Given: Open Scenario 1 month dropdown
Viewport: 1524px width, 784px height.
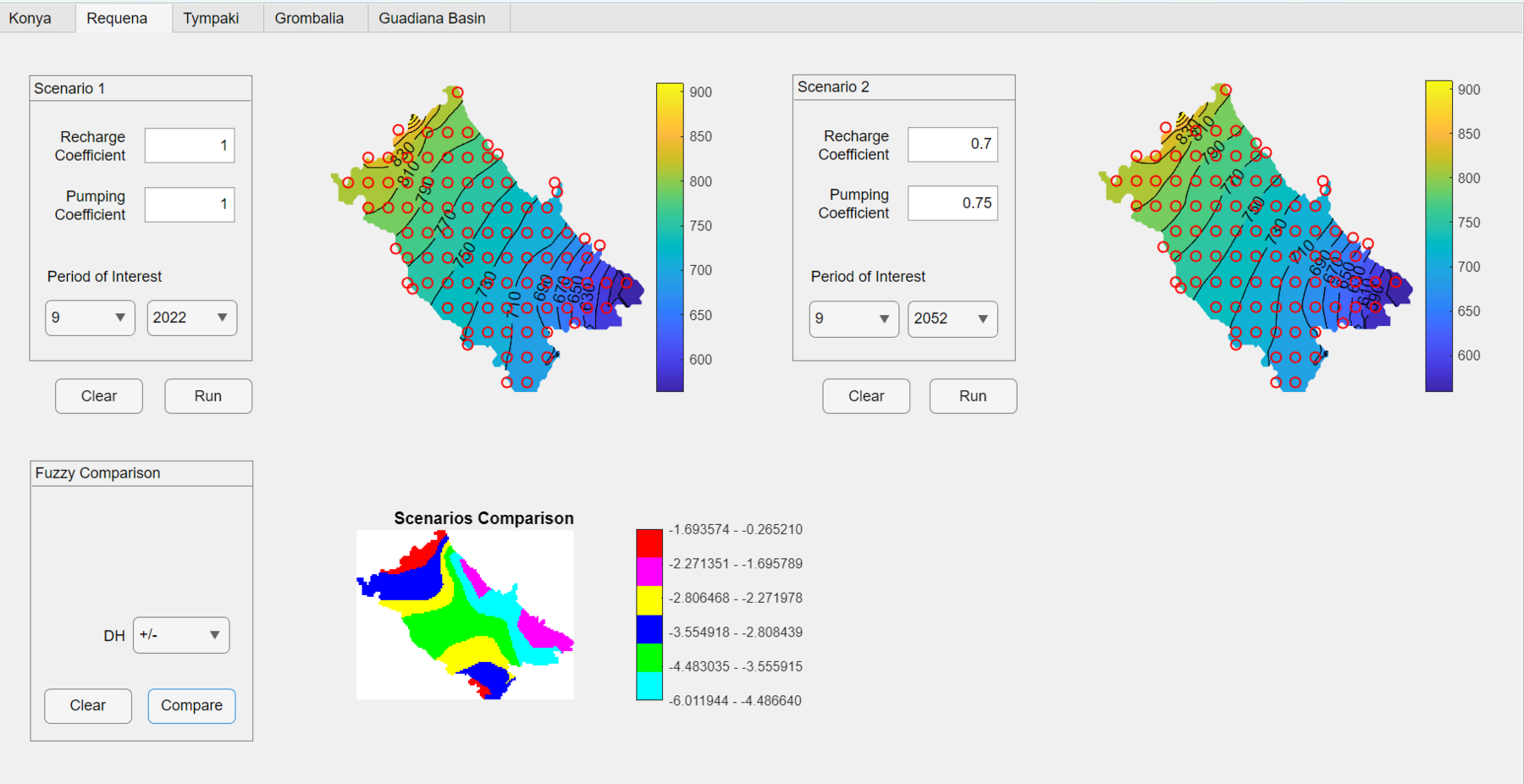Looking at the screenshot, I should [90, 317].
